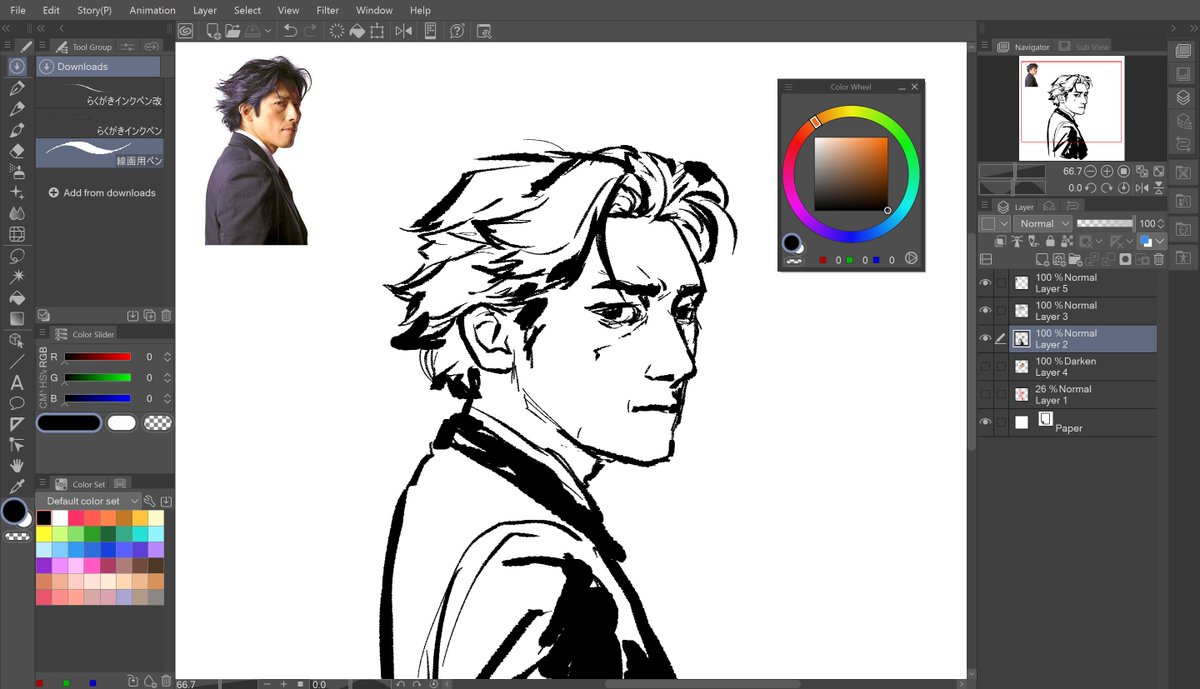Viewport: 1200px width, 689px height.
Task: Click the green G color slider
Action: click(98, 378)
